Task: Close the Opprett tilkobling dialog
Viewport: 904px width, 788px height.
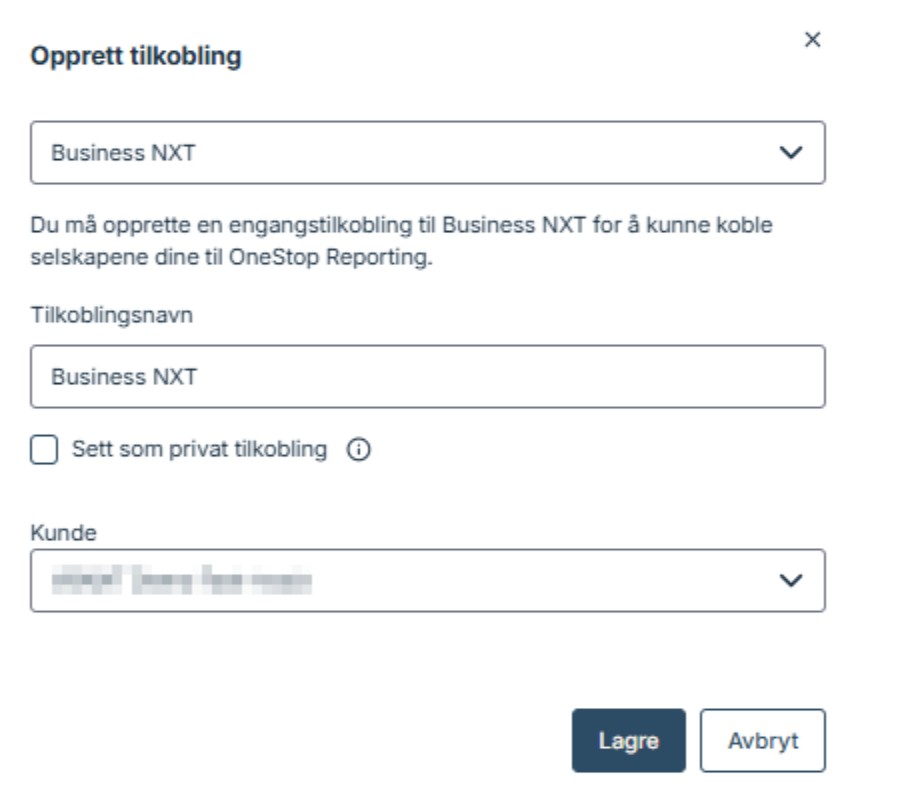Action: [813, 40]
